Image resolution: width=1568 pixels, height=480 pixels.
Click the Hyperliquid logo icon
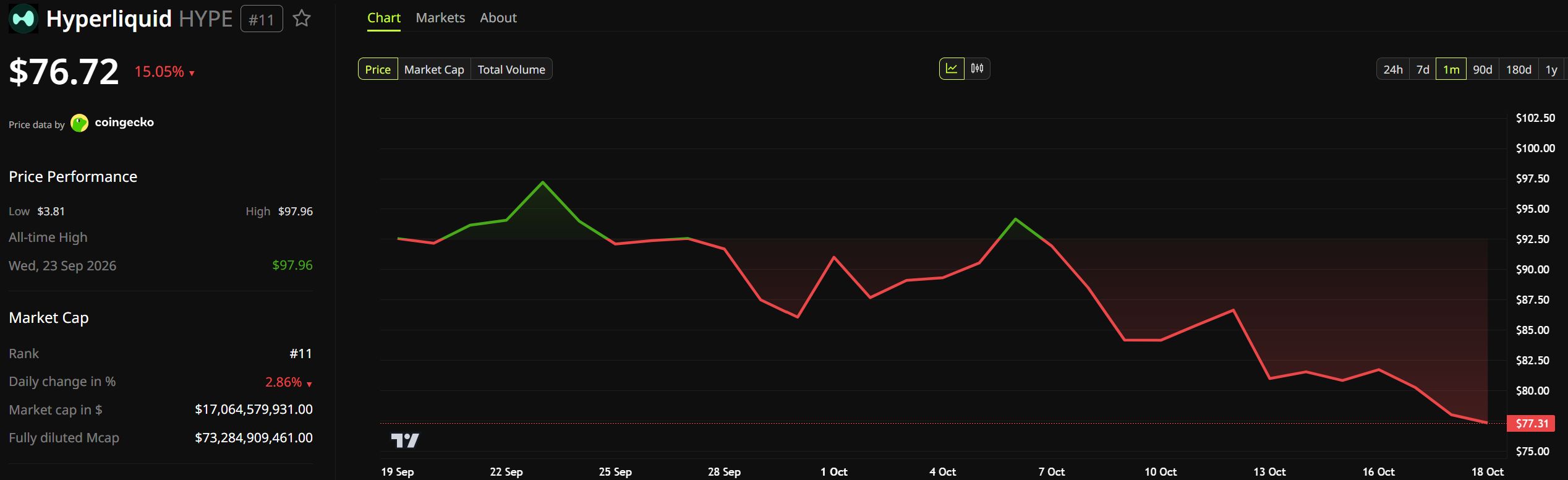point(23,19)
